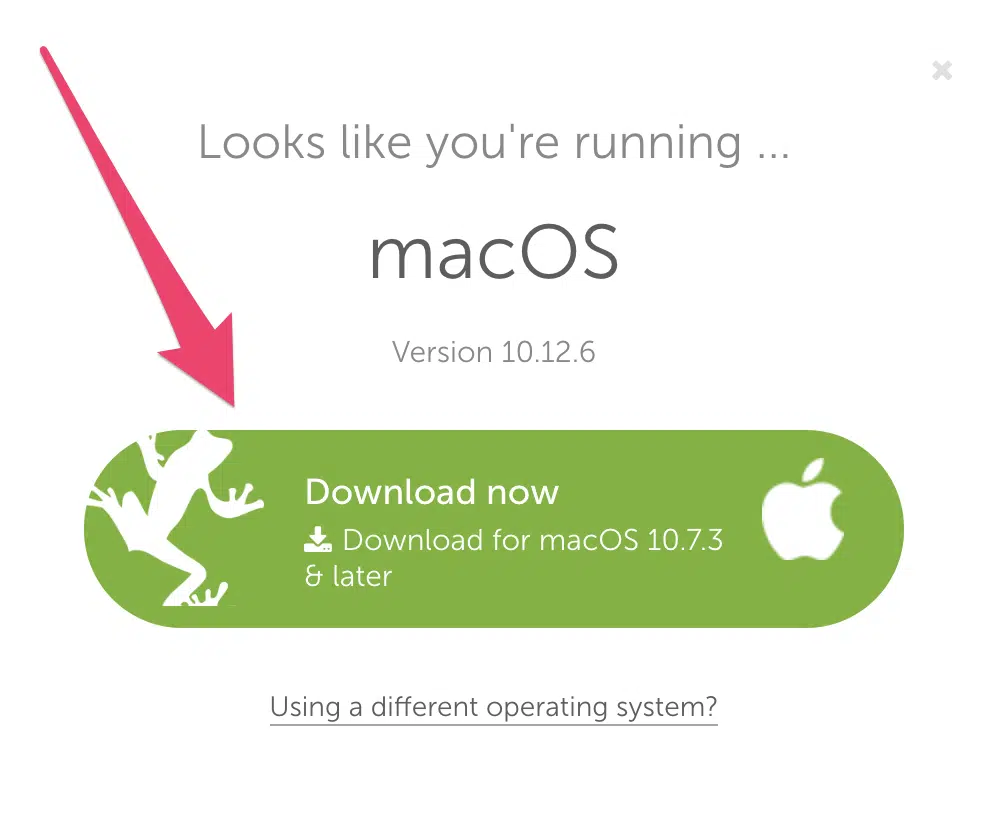The image size is (998, 822).
Task: Click "10.7.3" version number on green button
Action: [x=685, y=540]
